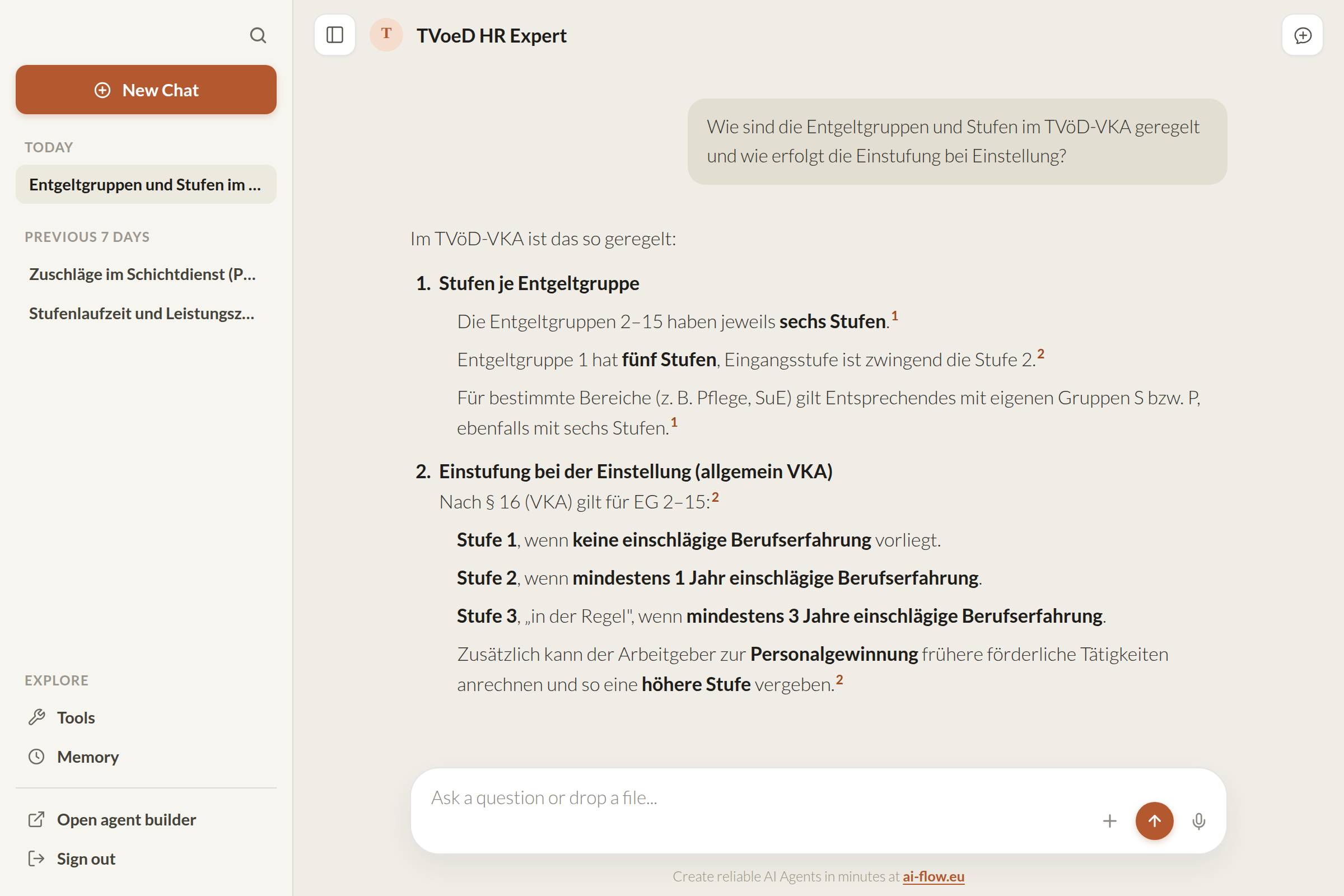Click the search icon in sidebar
The width and height of the screenshot is (1344, 896).
pyautogui.click(x=258, y=35)
